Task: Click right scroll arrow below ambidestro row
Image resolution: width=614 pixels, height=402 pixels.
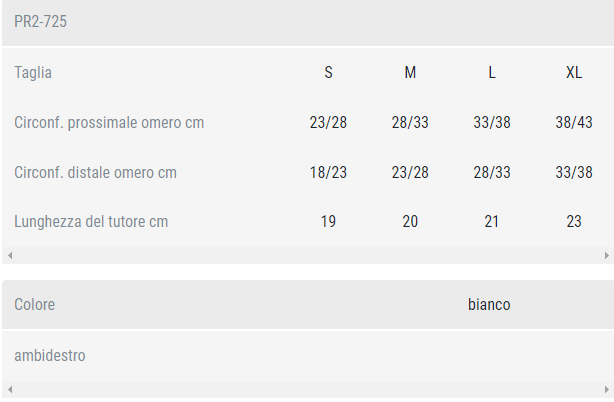Action: click(606, 389)
